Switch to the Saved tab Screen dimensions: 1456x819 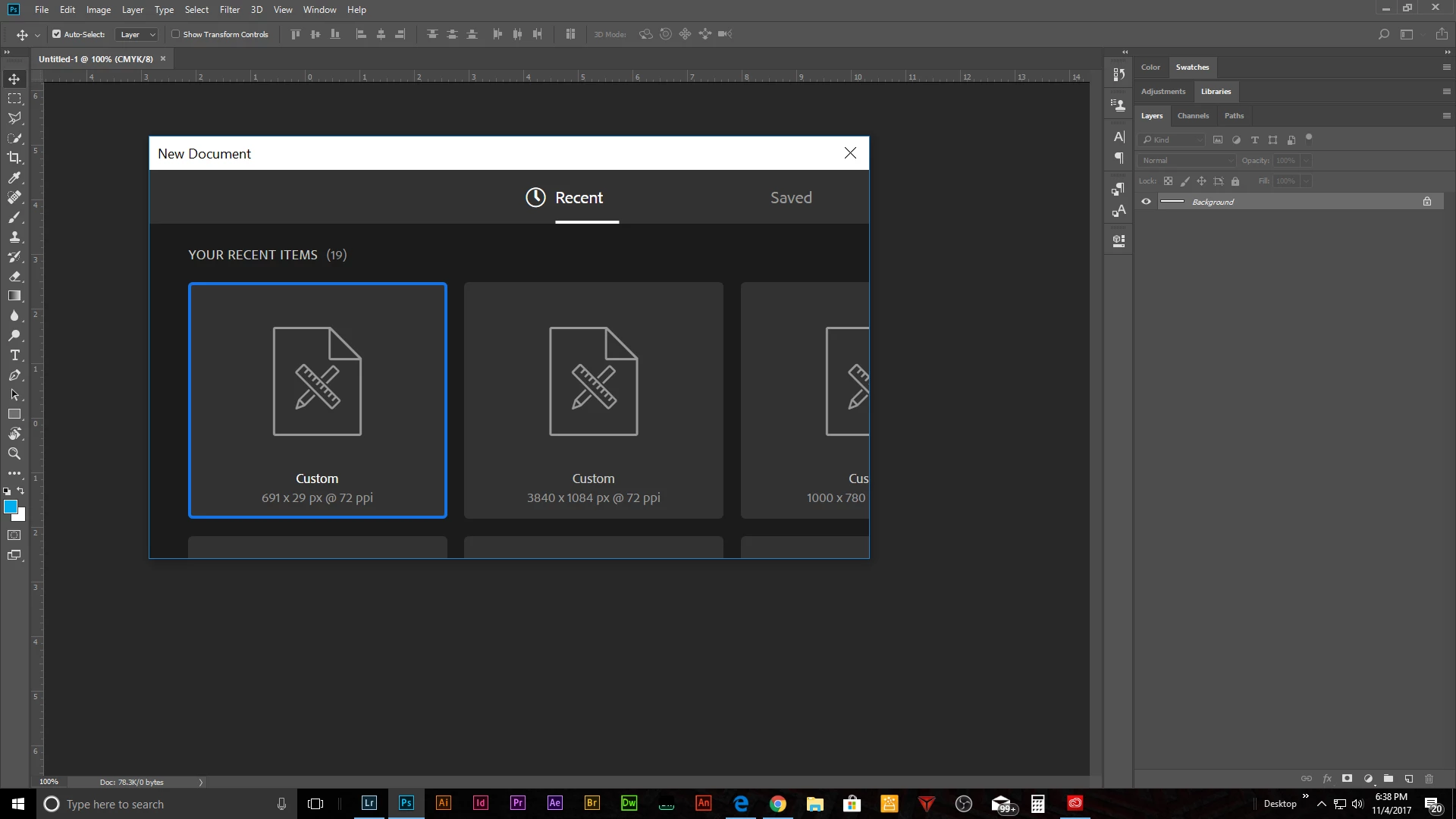click(791, 198)
